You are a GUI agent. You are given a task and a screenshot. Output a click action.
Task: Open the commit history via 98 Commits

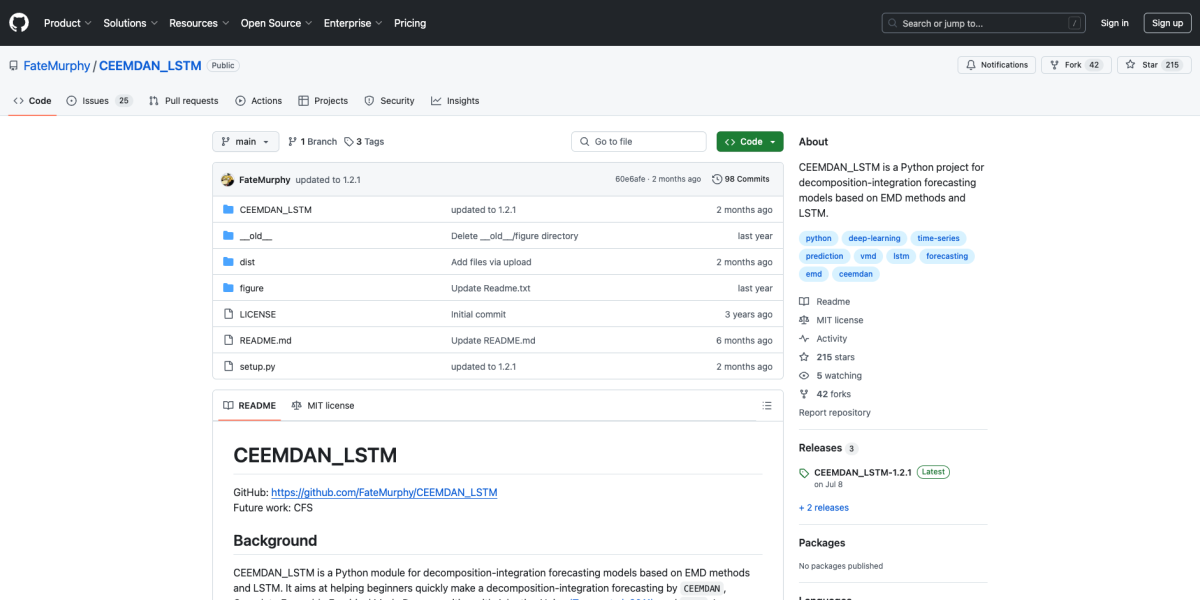[x=741, y=178]
